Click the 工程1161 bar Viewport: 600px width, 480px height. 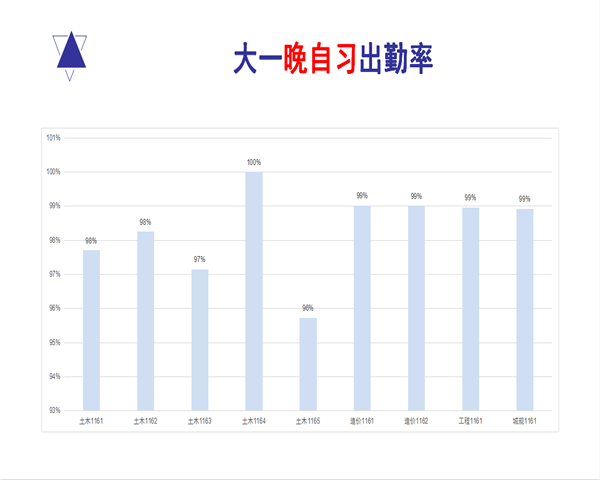click(471, 308)
